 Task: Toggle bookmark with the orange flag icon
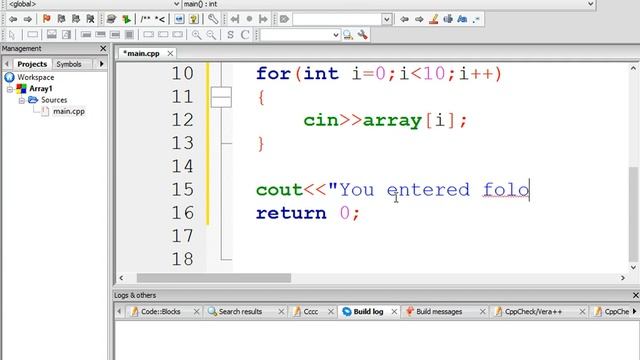pyautogui.click(x=47, y=19)
